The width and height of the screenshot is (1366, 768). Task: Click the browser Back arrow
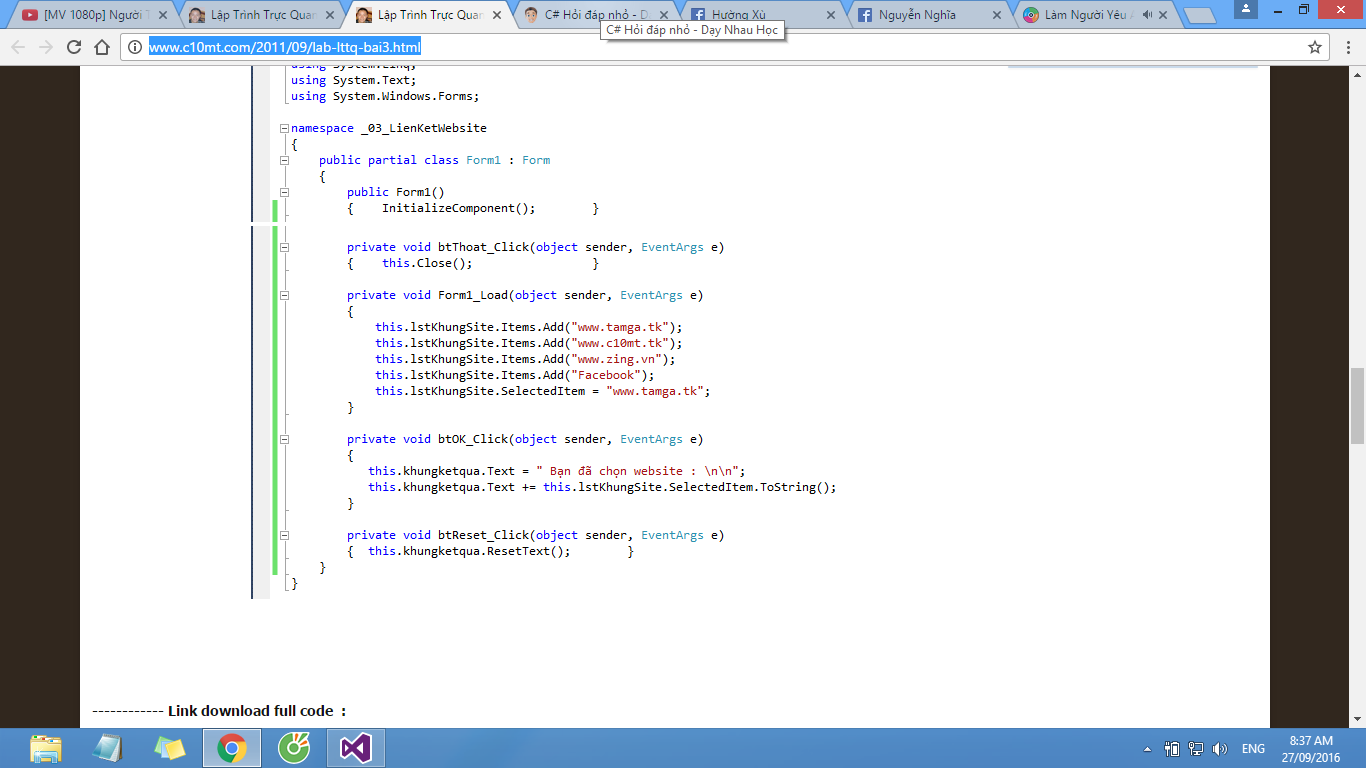point(18,47)
